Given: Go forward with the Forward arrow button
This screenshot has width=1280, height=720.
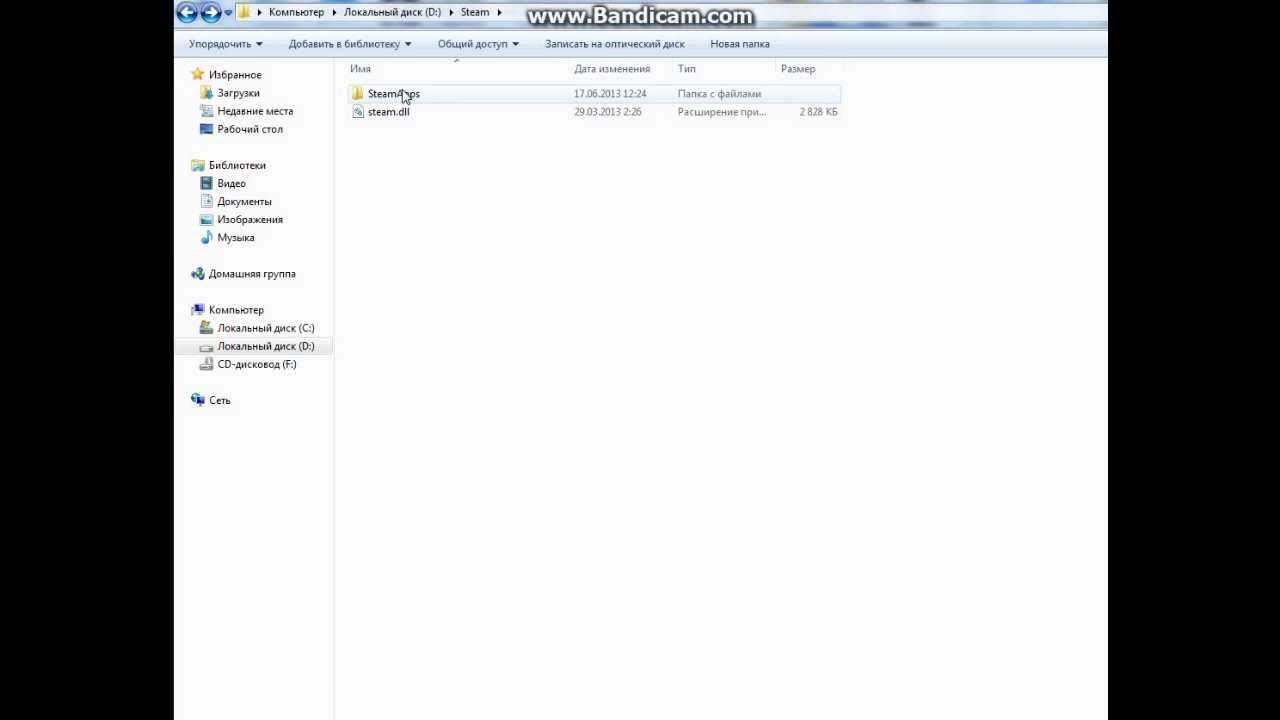Looking at the screenshot, I should click(x=211, y=12).
